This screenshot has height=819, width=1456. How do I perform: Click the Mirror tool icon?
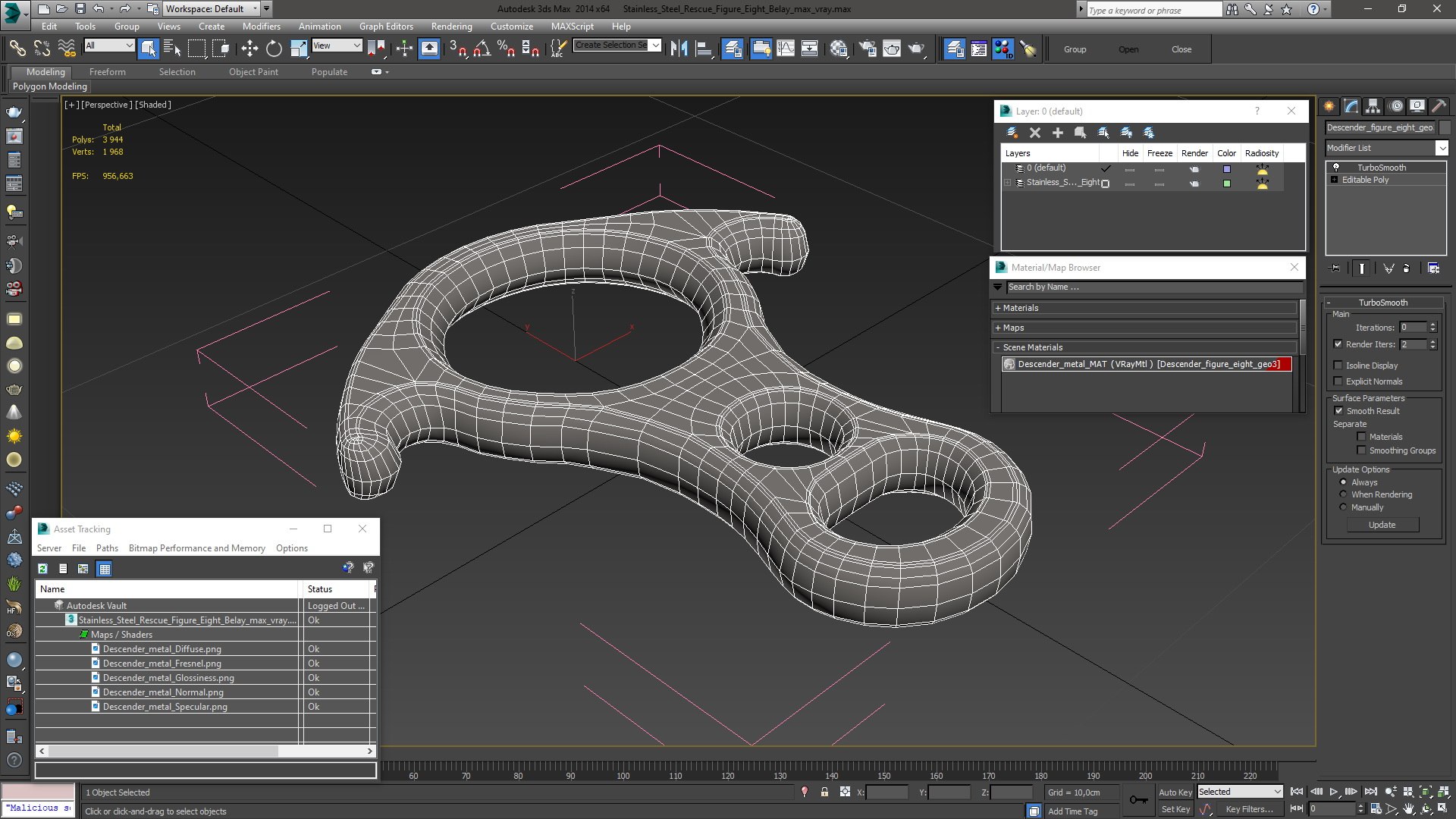pos(679,49)
